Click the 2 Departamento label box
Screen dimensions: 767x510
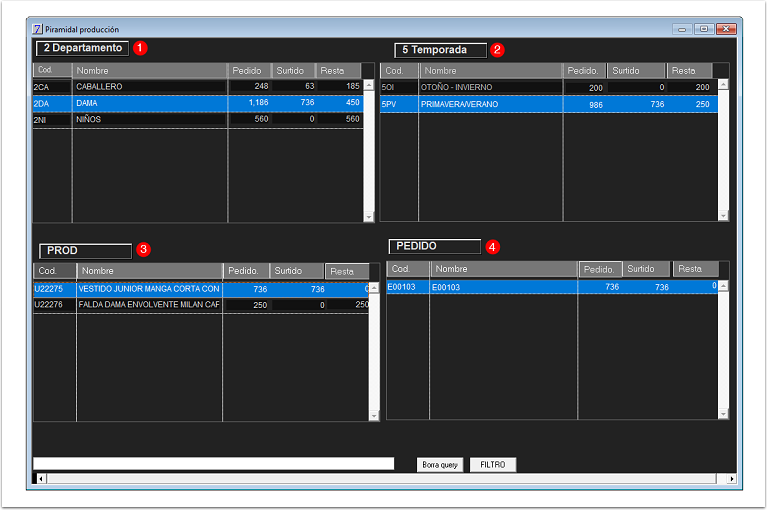point(82,48)
